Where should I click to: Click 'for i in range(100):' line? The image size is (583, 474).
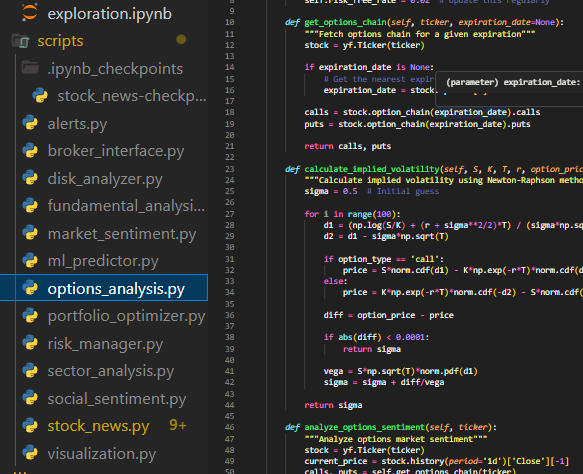click(352, 214)
